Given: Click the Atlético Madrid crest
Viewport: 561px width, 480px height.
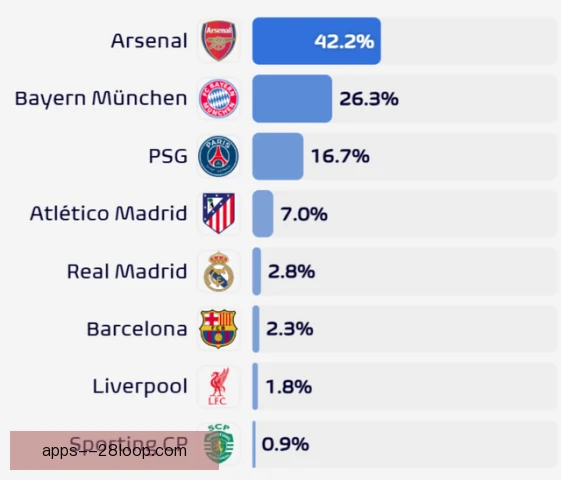Looking at the screenshot, I should pos(219,214).
